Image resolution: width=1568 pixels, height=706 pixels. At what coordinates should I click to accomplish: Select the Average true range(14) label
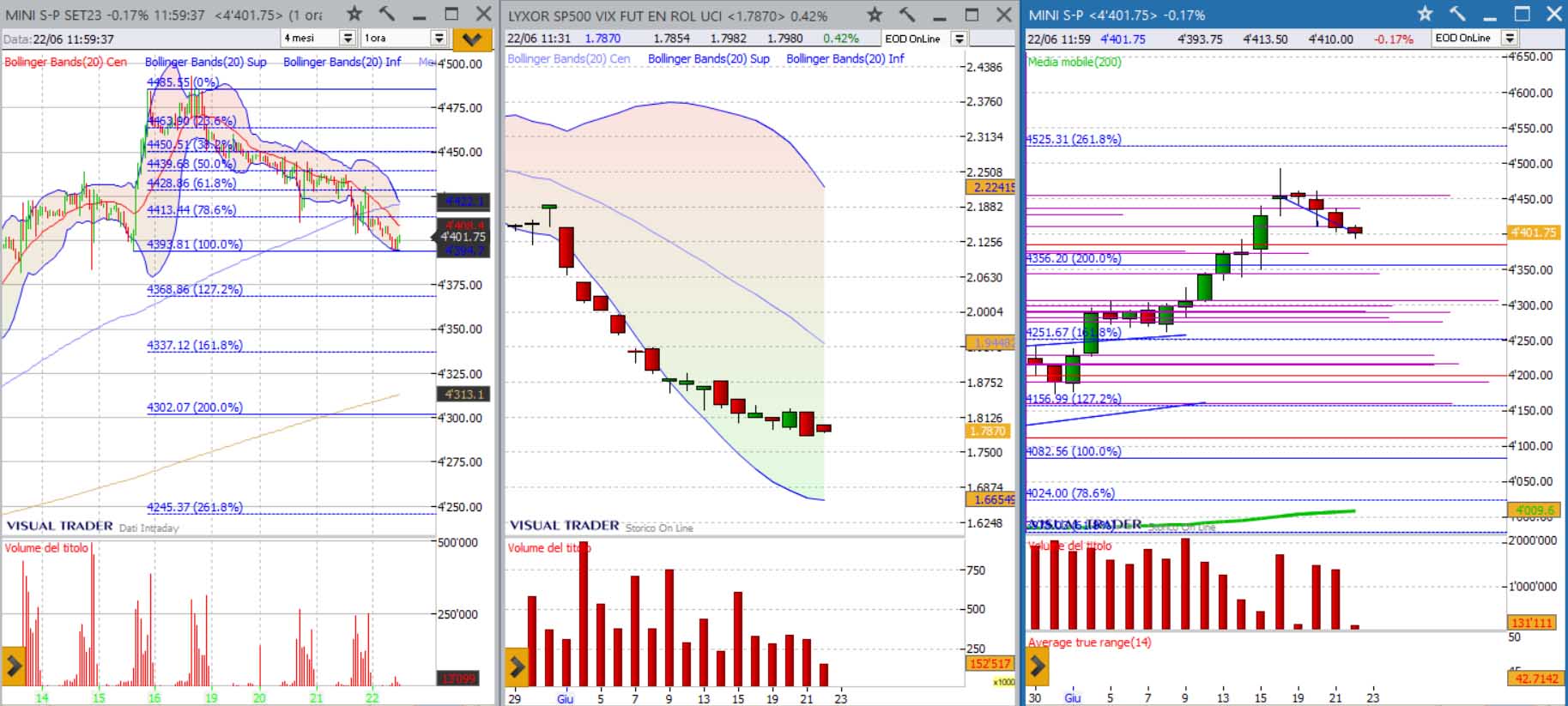1089,642
